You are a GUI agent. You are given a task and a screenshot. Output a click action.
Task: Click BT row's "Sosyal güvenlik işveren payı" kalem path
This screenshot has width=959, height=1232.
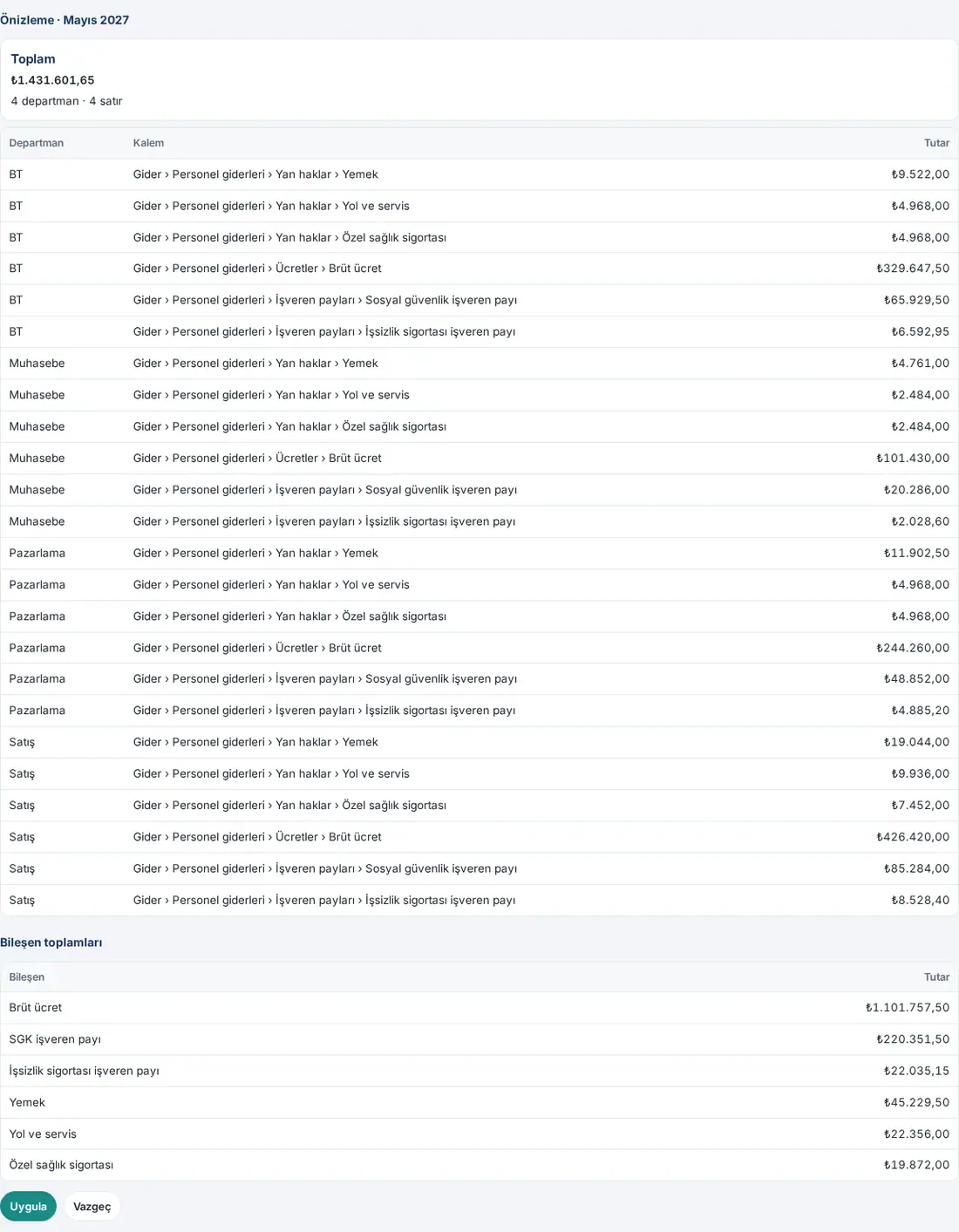click(x=325, y=300)
